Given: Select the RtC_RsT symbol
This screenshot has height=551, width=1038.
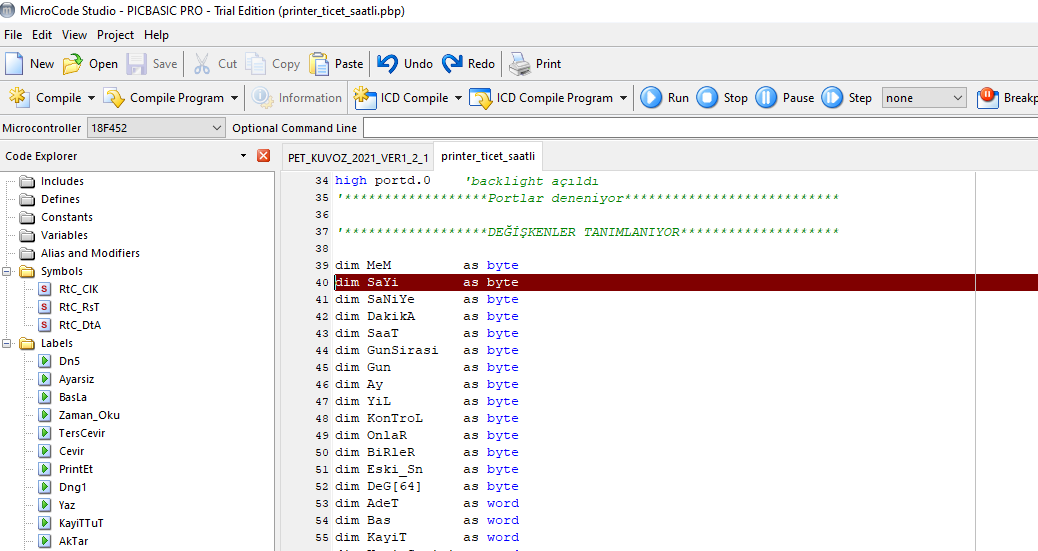Looking at the screenshot, I should point(79,307).
